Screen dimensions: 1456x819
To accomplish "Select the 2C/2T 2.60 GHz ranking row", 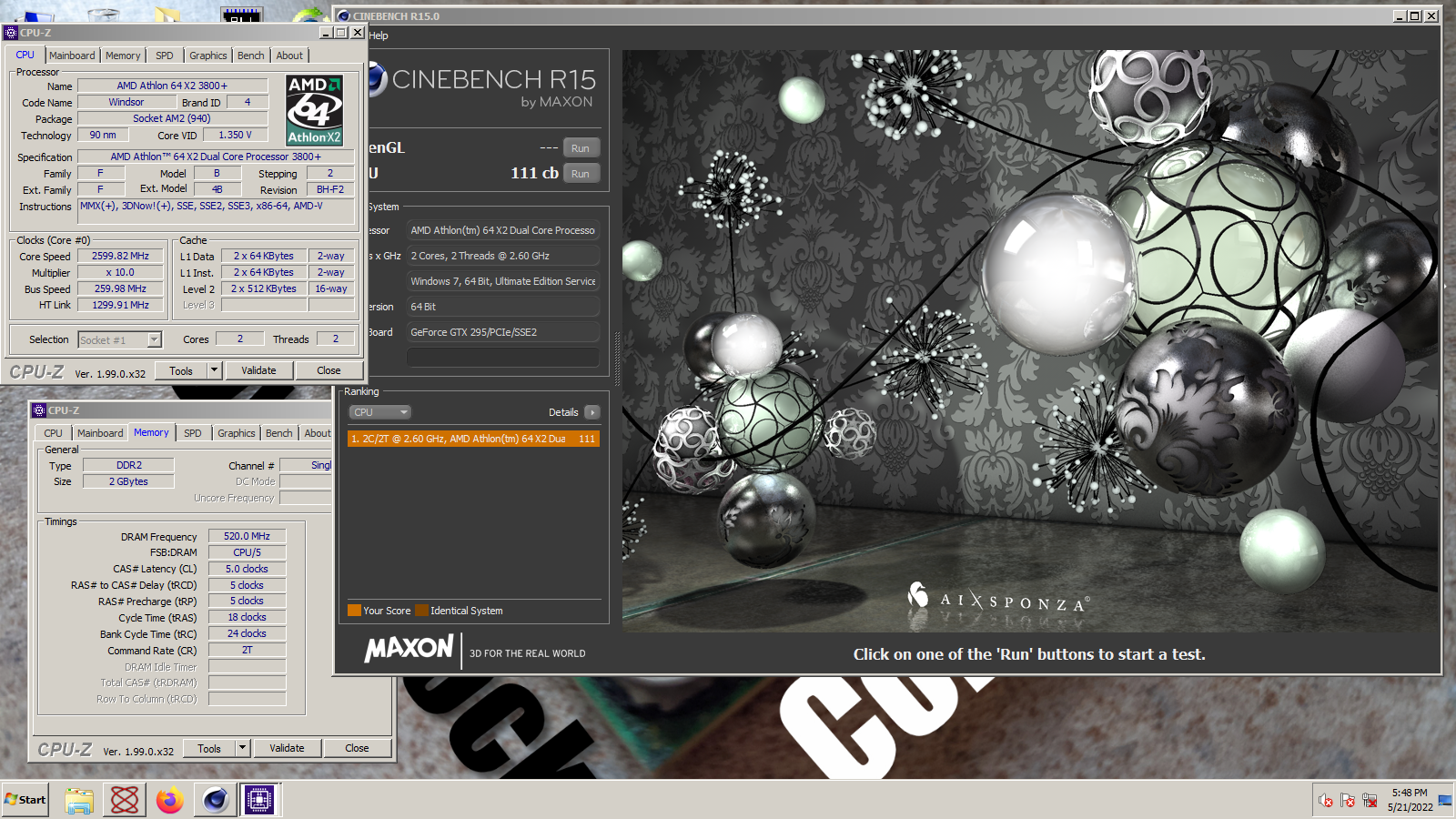I will coord(473,439).
